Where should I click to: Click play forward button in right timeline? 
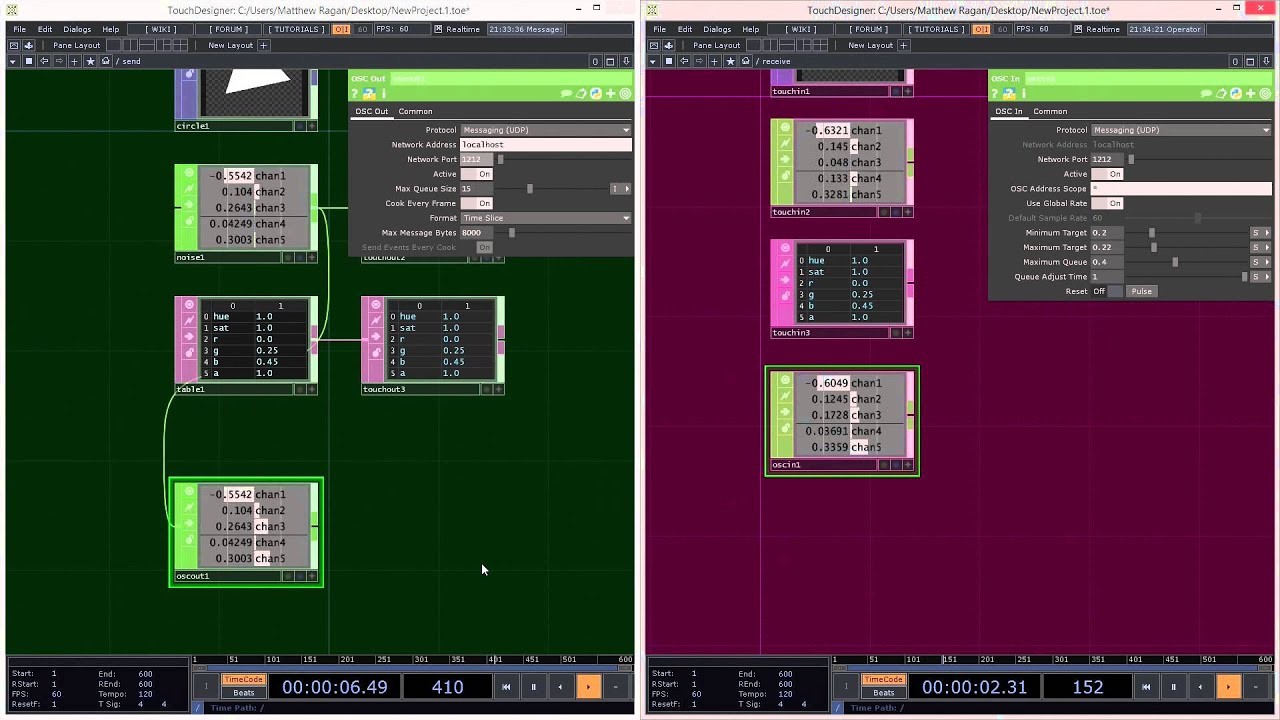[x=1228, y=686]
